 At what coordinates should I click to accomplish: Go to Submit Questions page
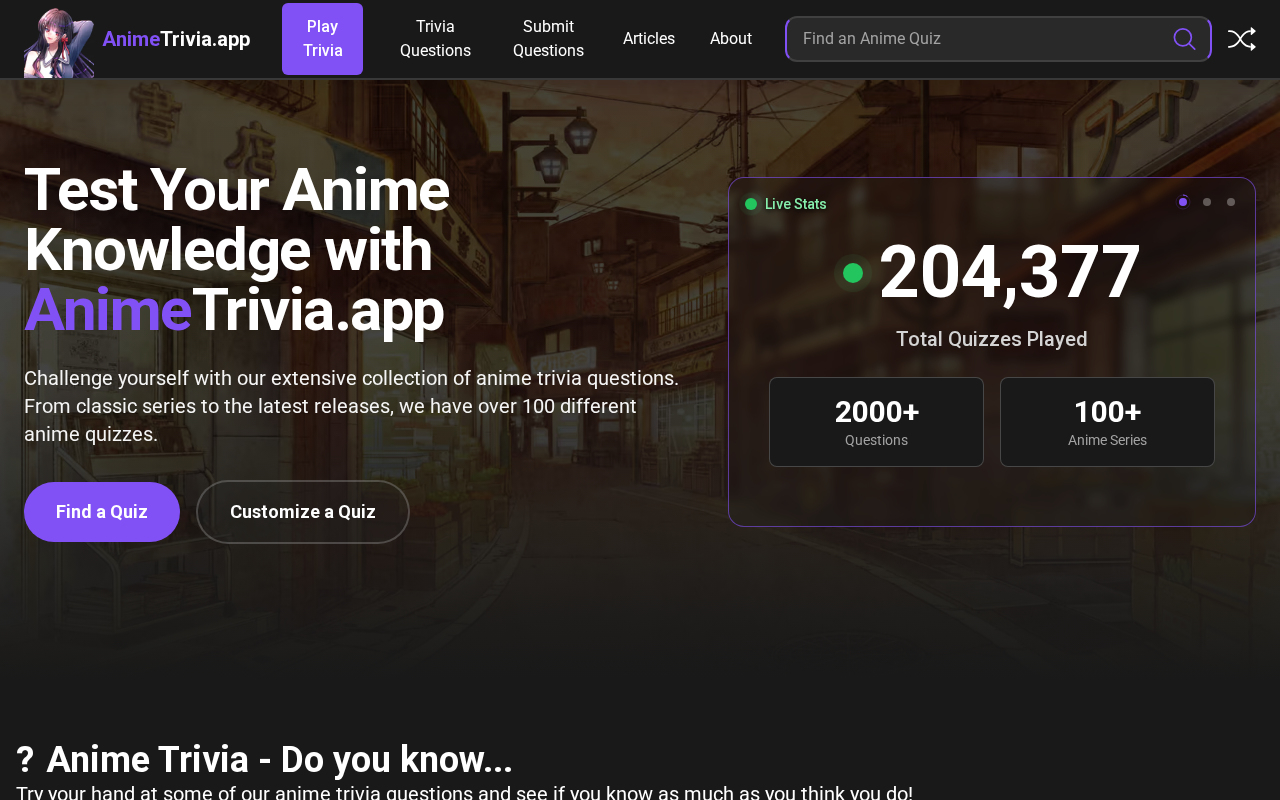548,39
